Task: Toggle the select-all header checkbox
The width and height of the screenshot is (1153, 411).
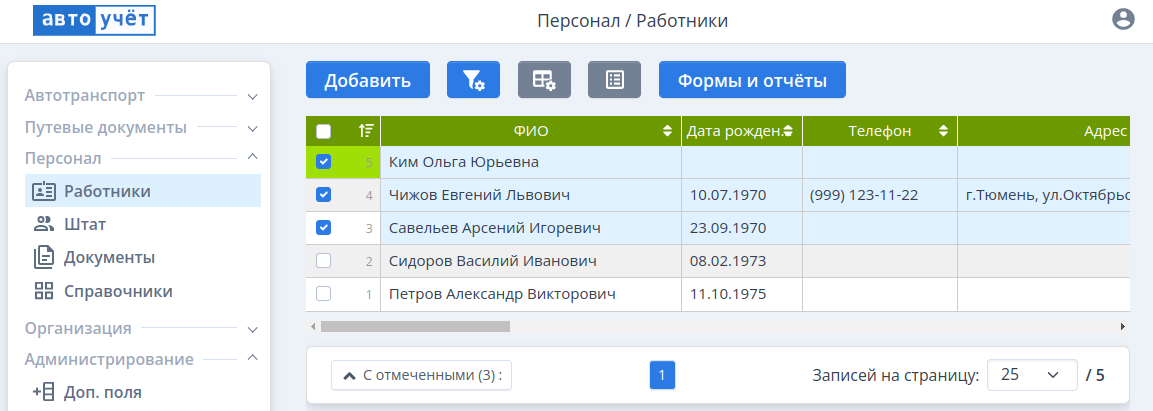Action: (323, 131)
